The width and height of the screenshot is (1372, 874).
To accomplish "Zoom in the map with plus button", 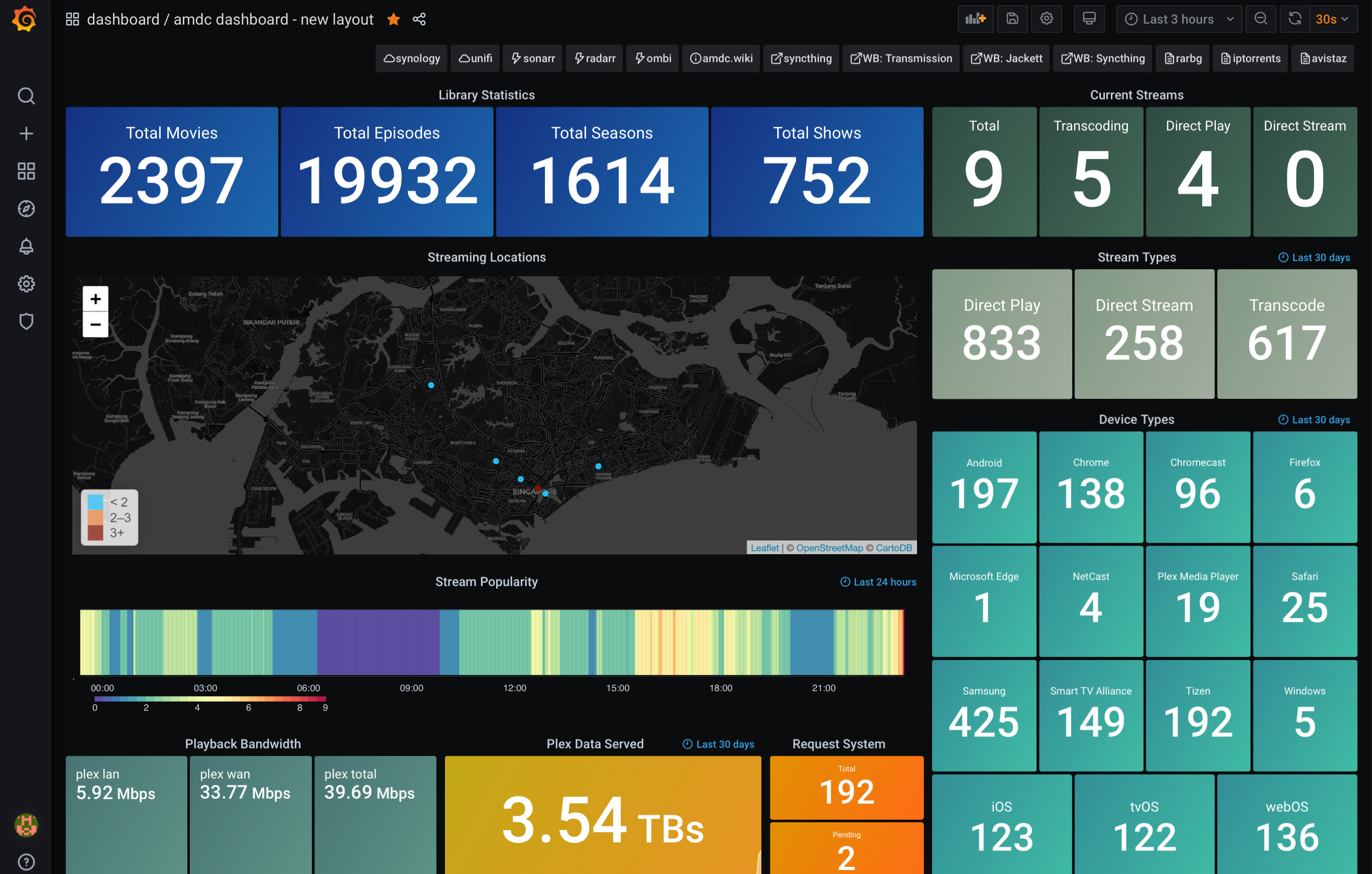I will point(95,298).
